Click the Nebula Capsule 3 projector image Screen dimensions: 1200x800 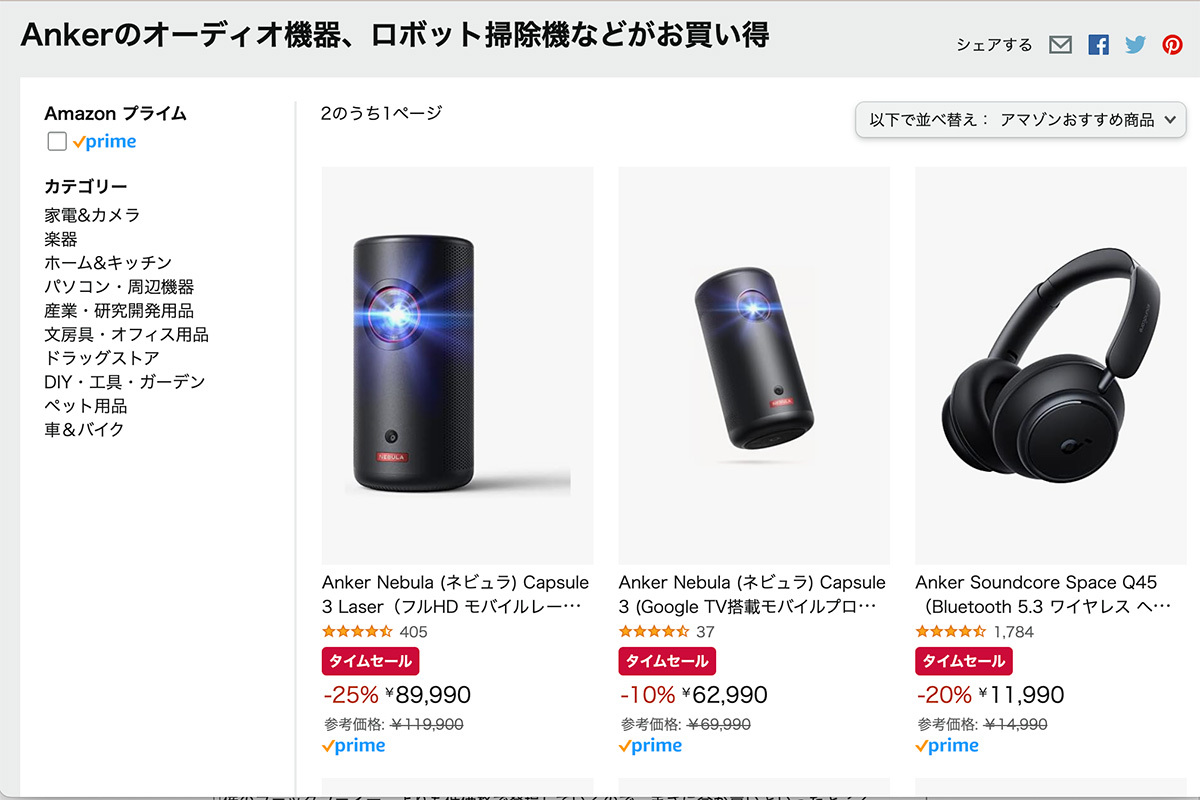753,360
